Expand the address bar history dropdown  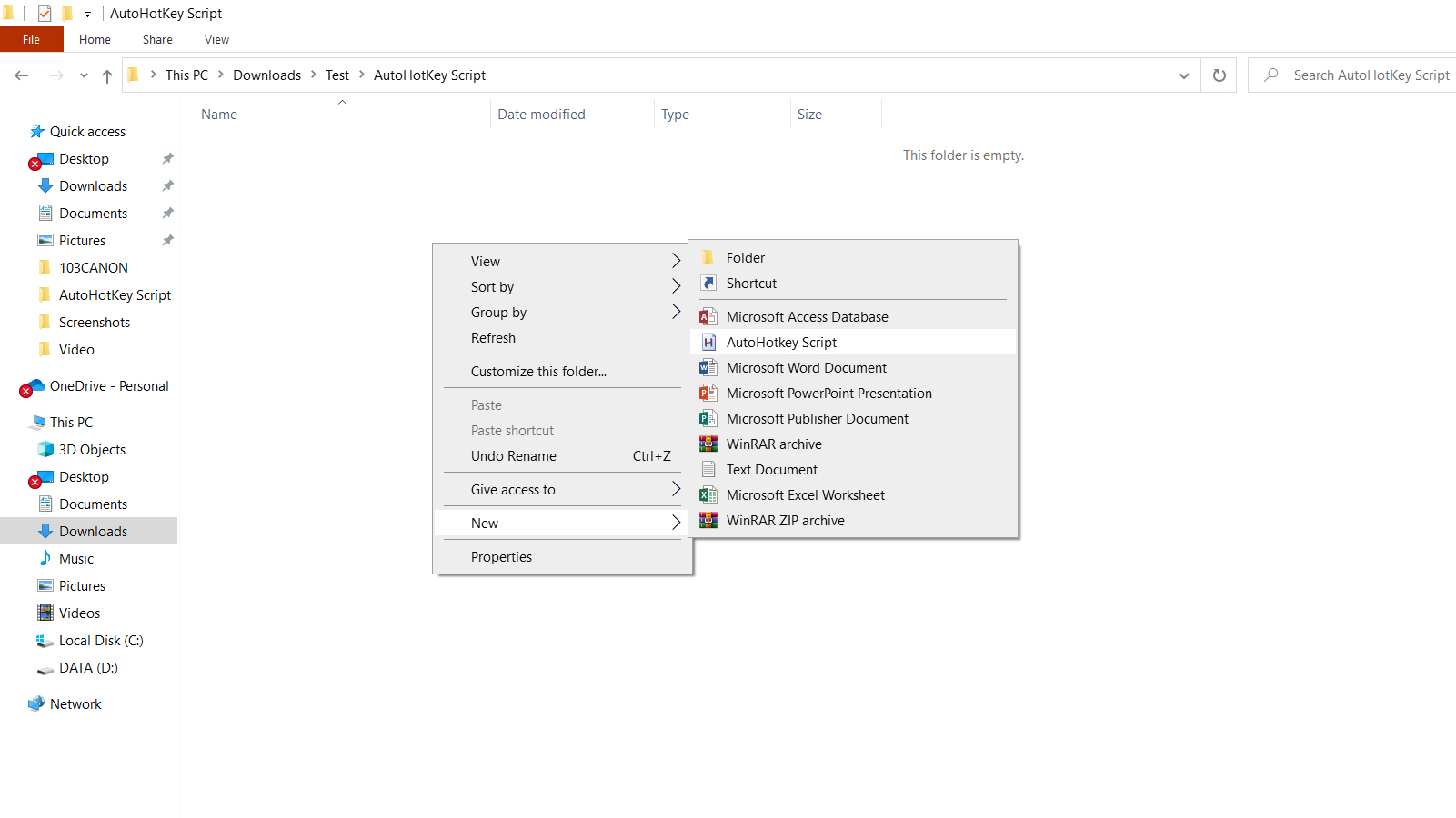click(1183, 75)
